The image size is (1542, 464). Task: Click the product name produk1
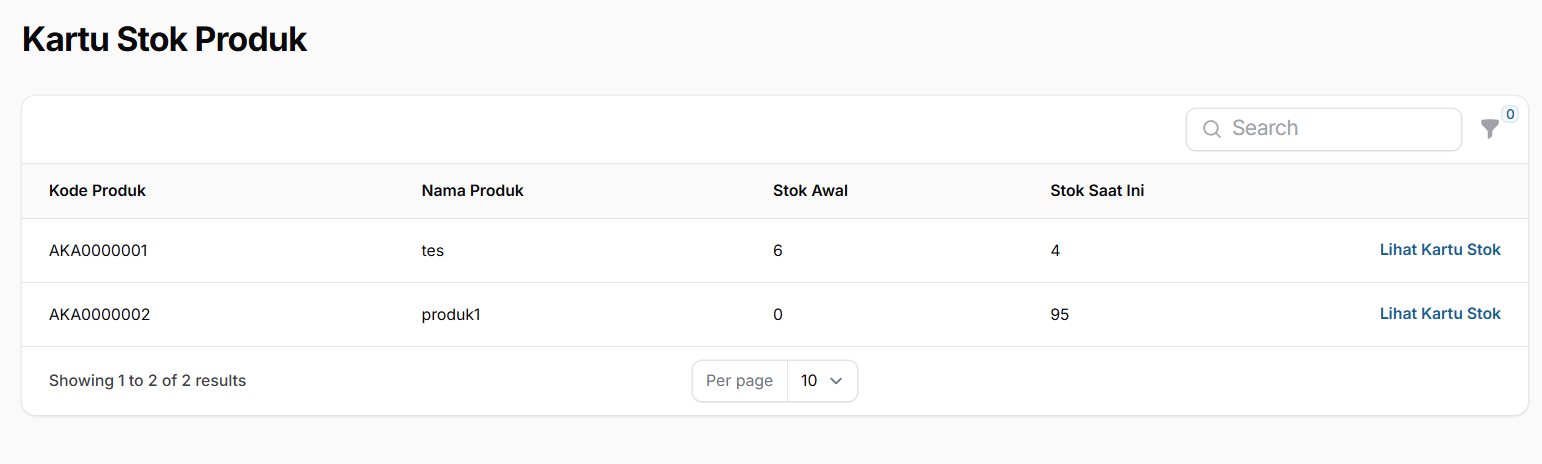(451, 315)
